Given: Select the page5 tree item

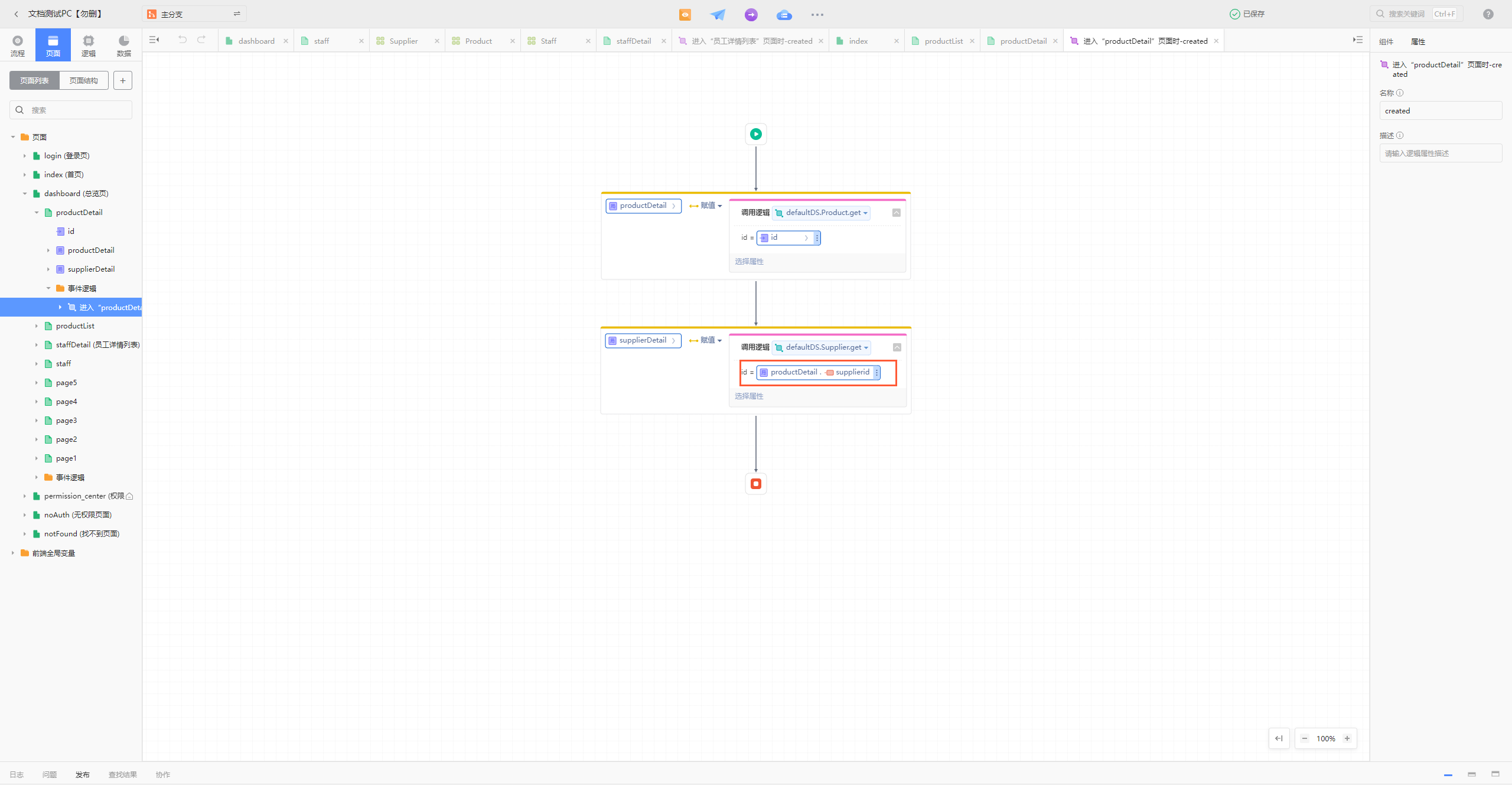Looking at the screenshot, I should (x=66, y=383).
